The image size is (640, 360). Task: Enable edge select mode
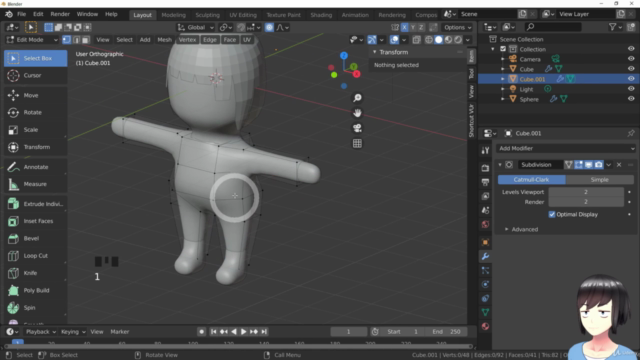76,40
